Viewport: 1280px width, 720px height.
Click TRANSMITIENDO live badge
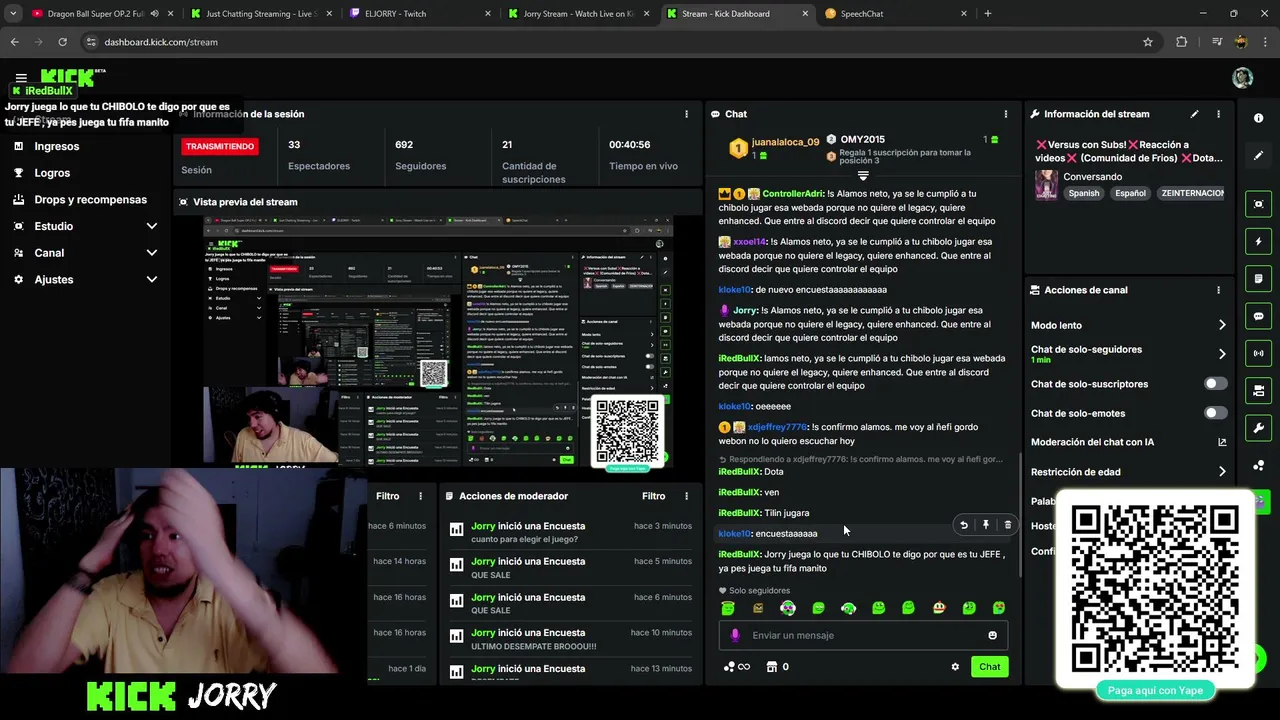click(x=220, y=146)
